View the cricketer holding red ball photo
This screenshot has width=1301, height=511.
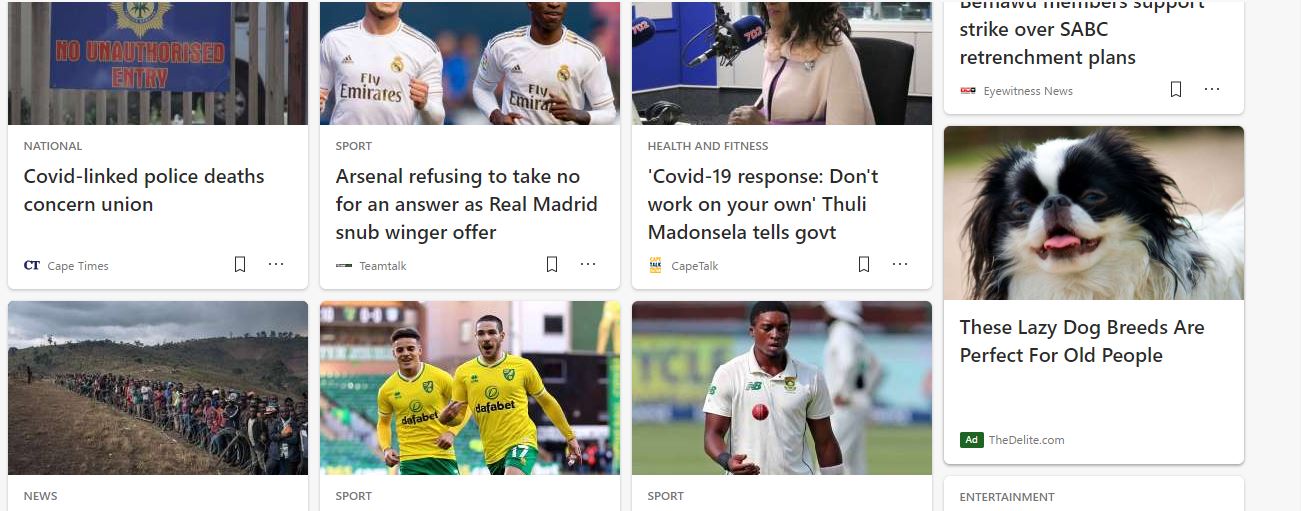[782, 388]
